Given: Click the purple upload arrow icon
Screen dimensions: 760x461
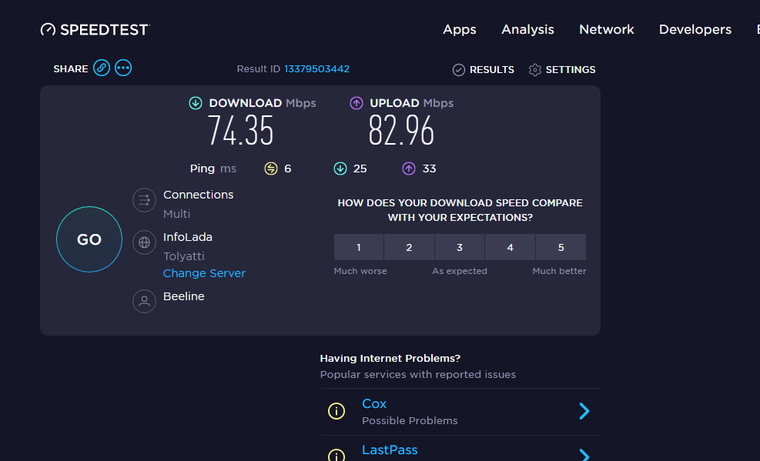Looking at the screenshot, I should pos(356,103).
